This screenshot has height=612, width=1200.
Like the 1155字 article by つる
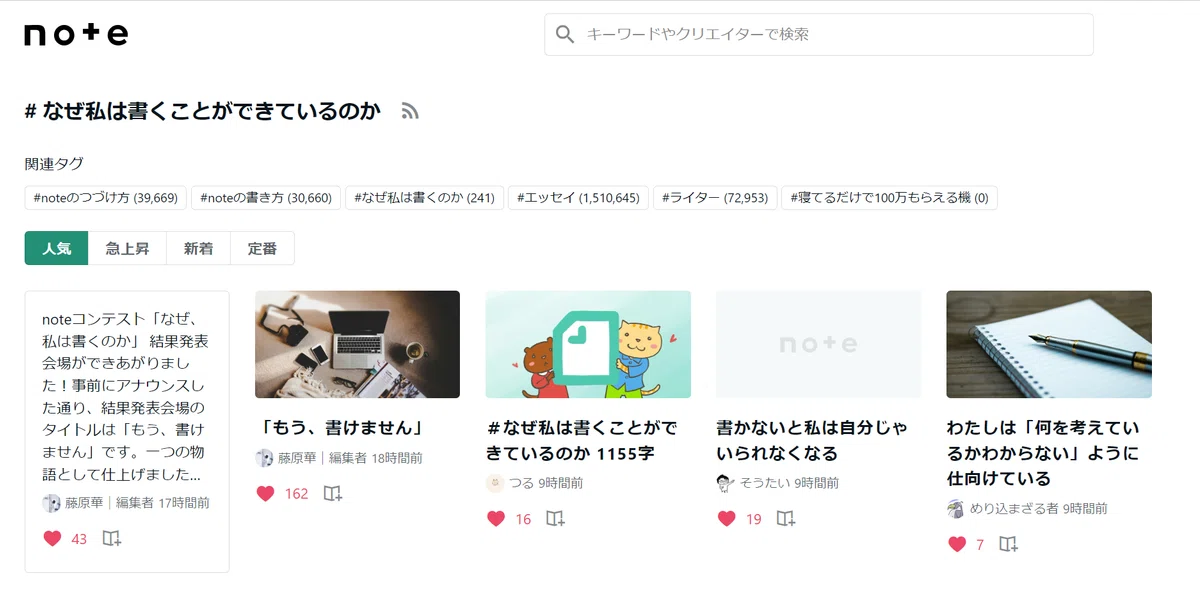tap(496, 518)
